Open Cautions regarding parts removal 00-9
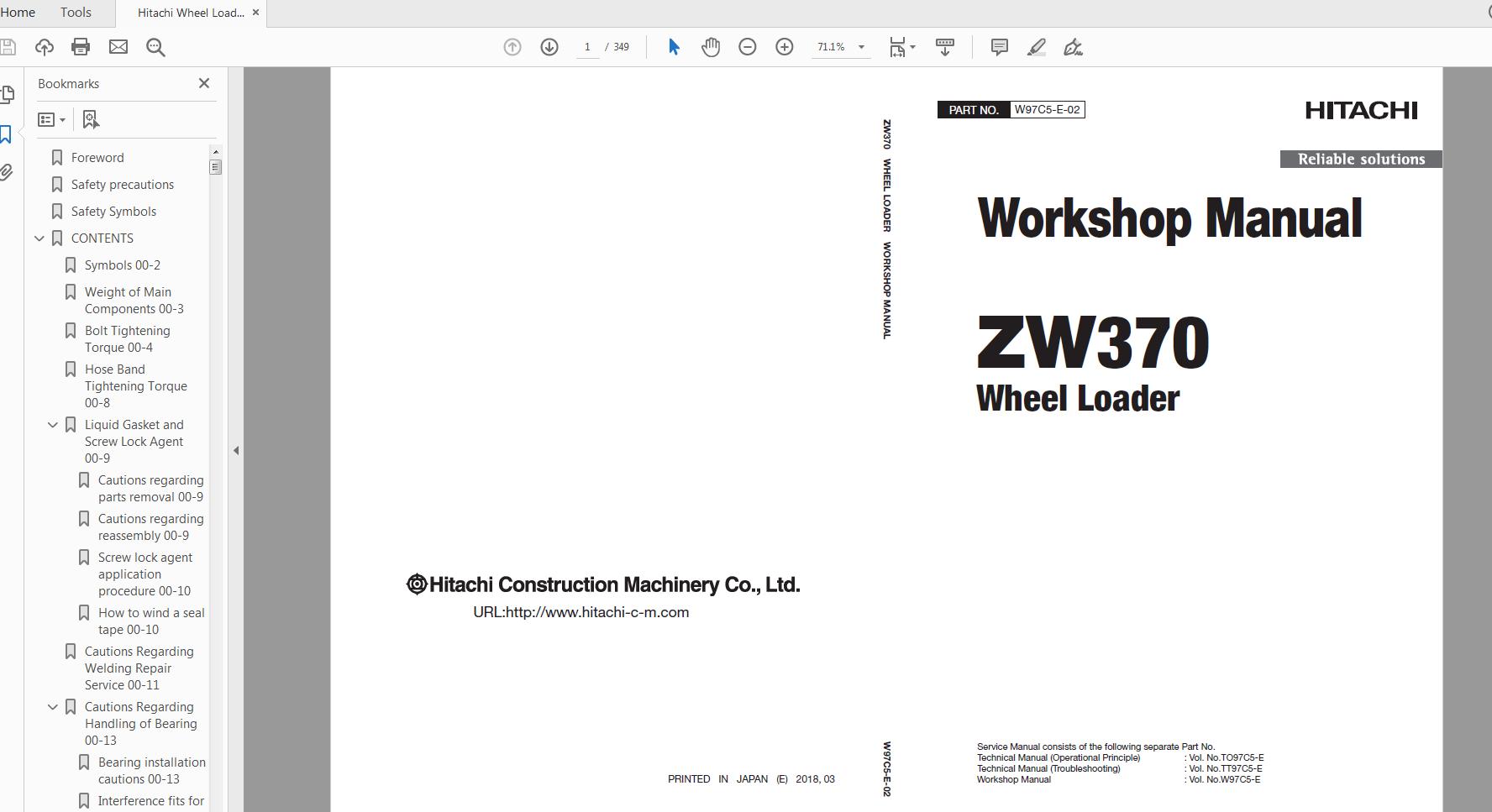 click(151, 489)
